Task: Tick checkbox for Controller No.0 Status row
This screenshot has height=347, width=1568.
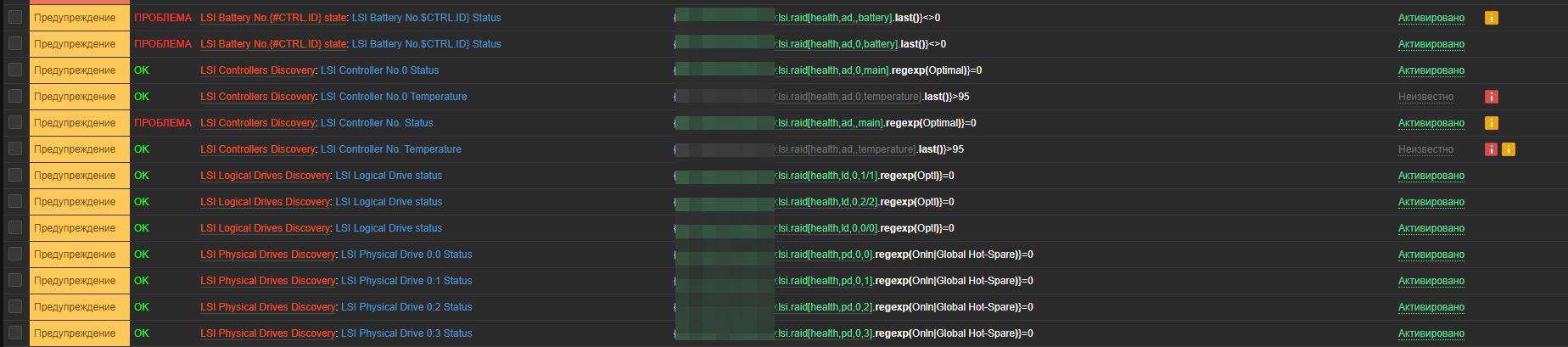Action: (x=15, y=70)
